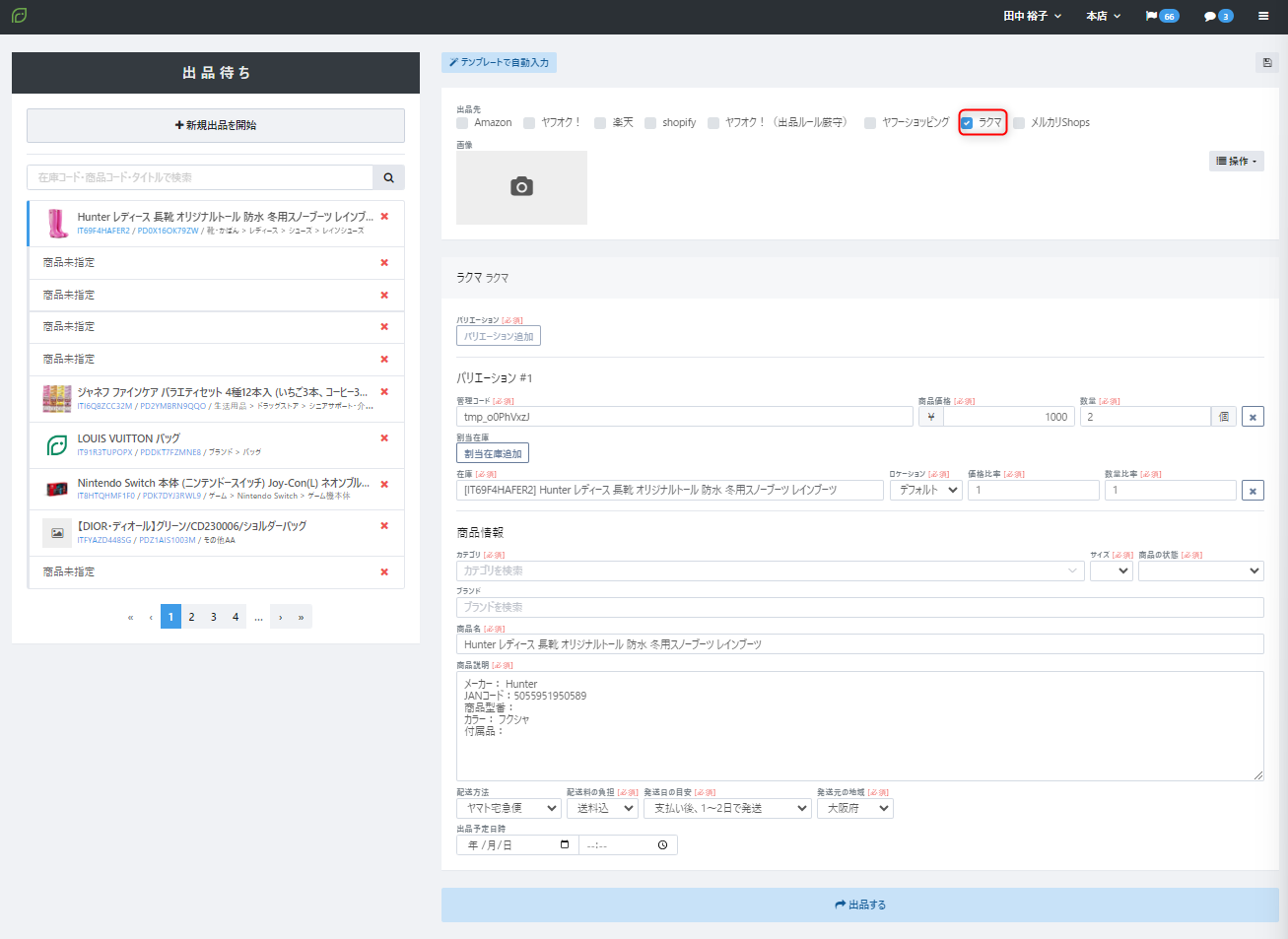Tick the 楽天 checkbox
The image size is (1288, 939).
coord(600,123)
